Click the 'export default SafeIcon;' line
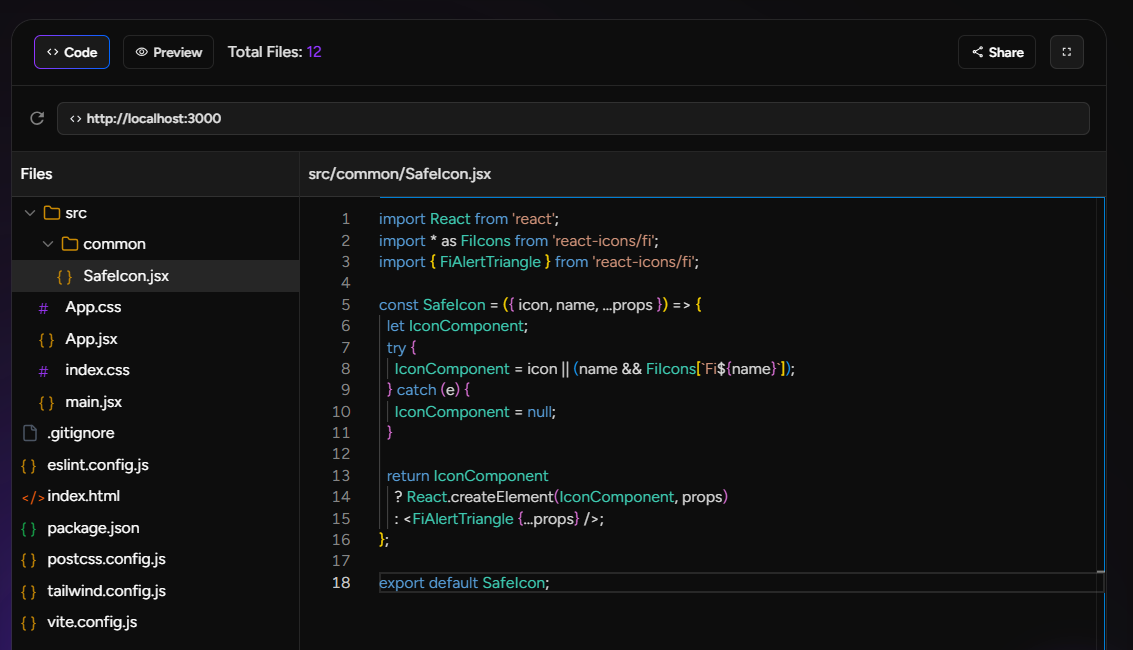The width and height of the screenshot is (1133, 650). click(x=464, y=583)
